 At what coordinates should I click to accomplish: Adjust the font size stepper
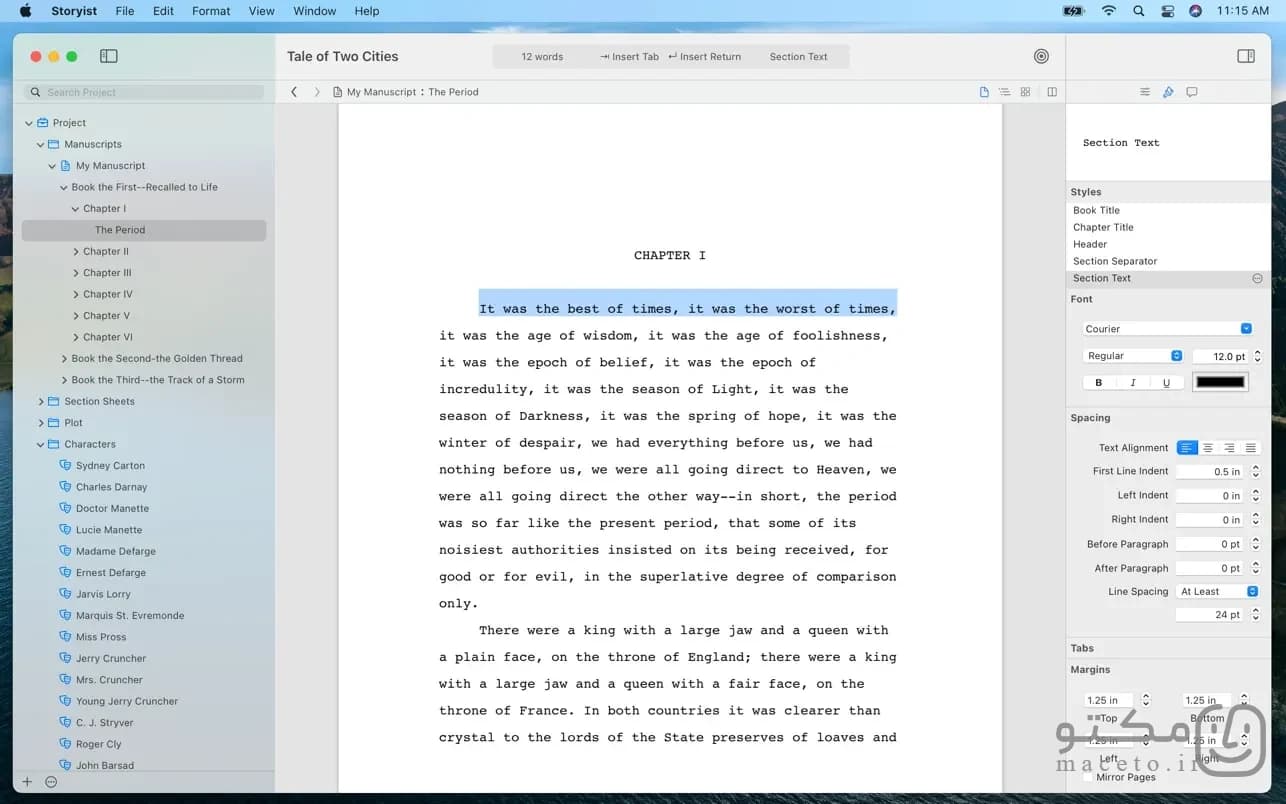pos(1257,357)
